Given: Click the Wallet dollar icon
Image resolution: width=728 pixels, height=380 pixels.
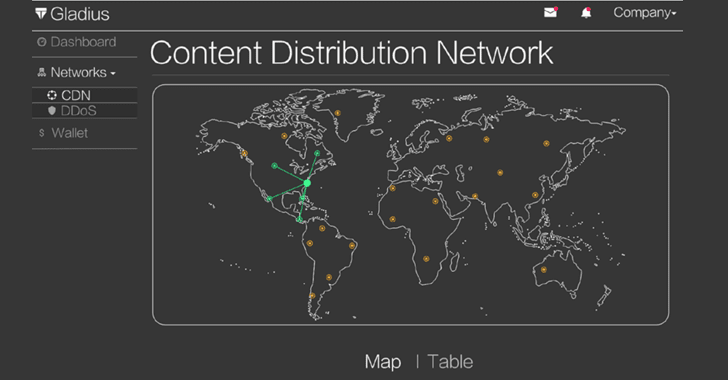Looking at the screenshot, I should (42, 133).
